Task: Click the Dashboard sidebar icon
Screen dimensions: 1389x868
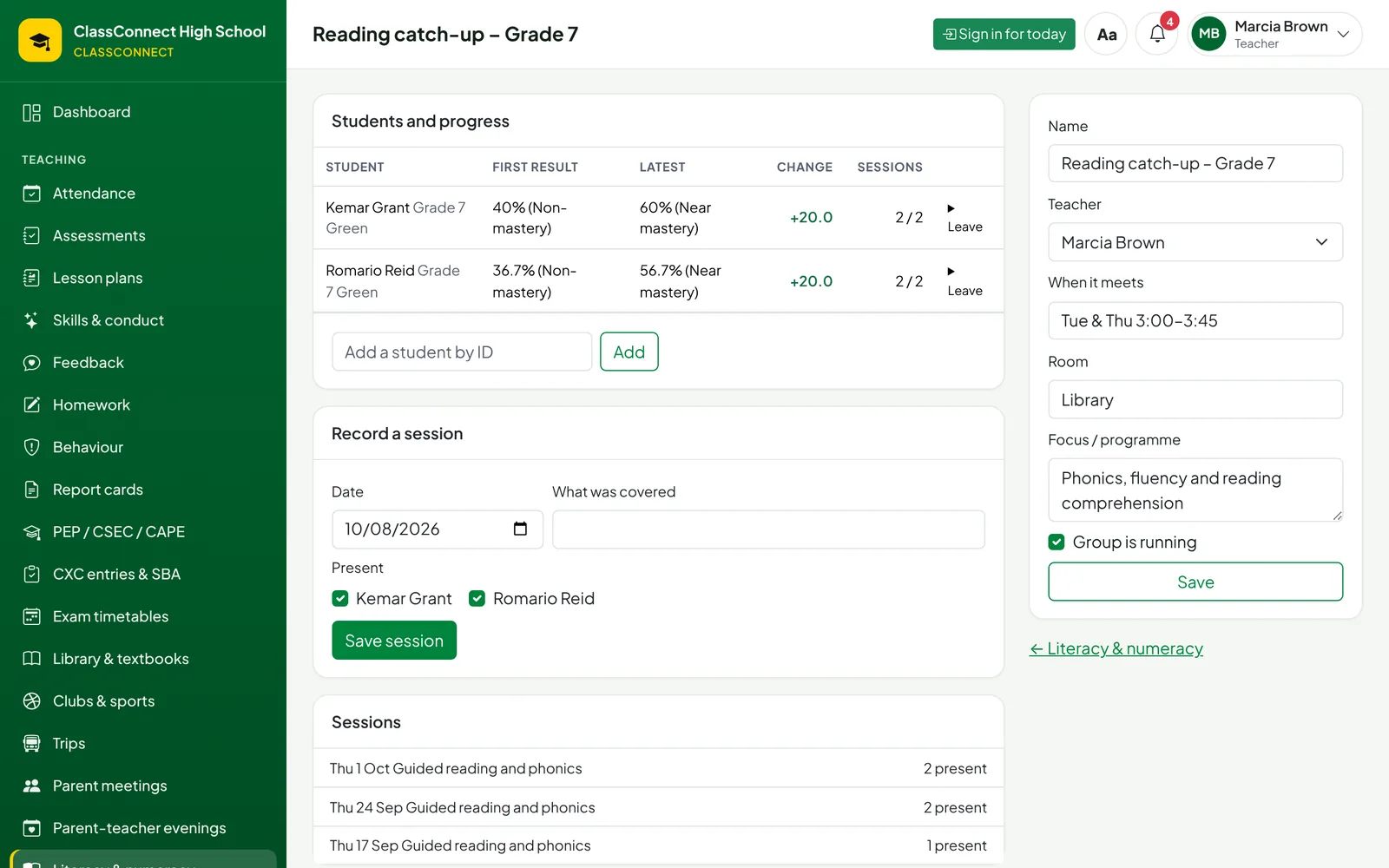Action: tap(32, 113)
